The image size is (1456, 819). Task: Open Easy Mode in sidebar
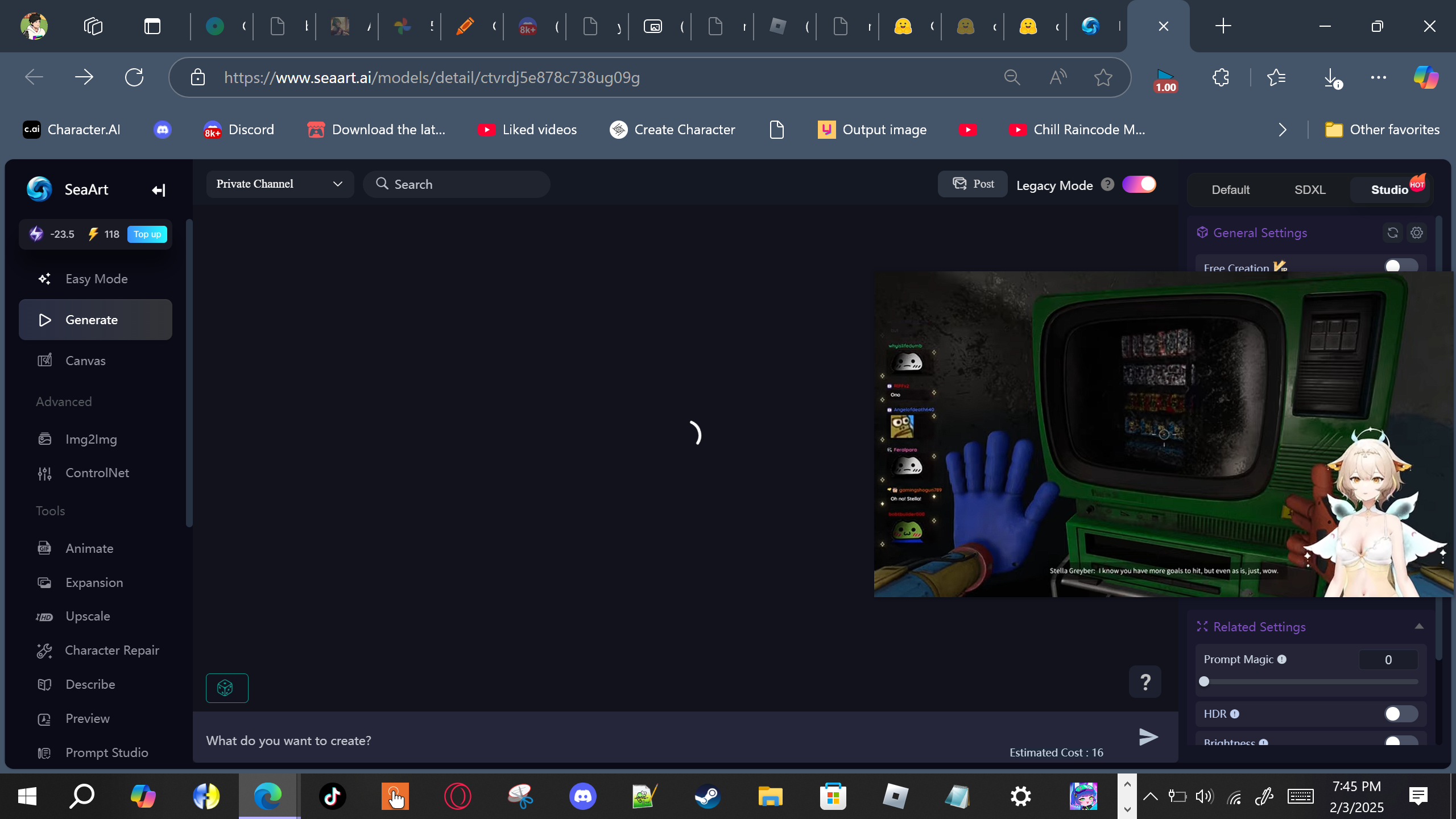[x=96, y=279]
